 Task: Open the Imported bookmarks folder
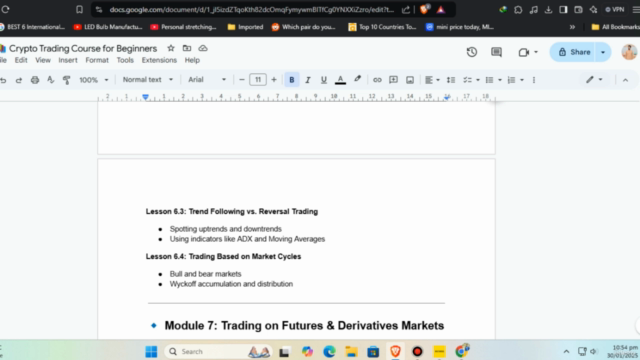tap(245, 27)
